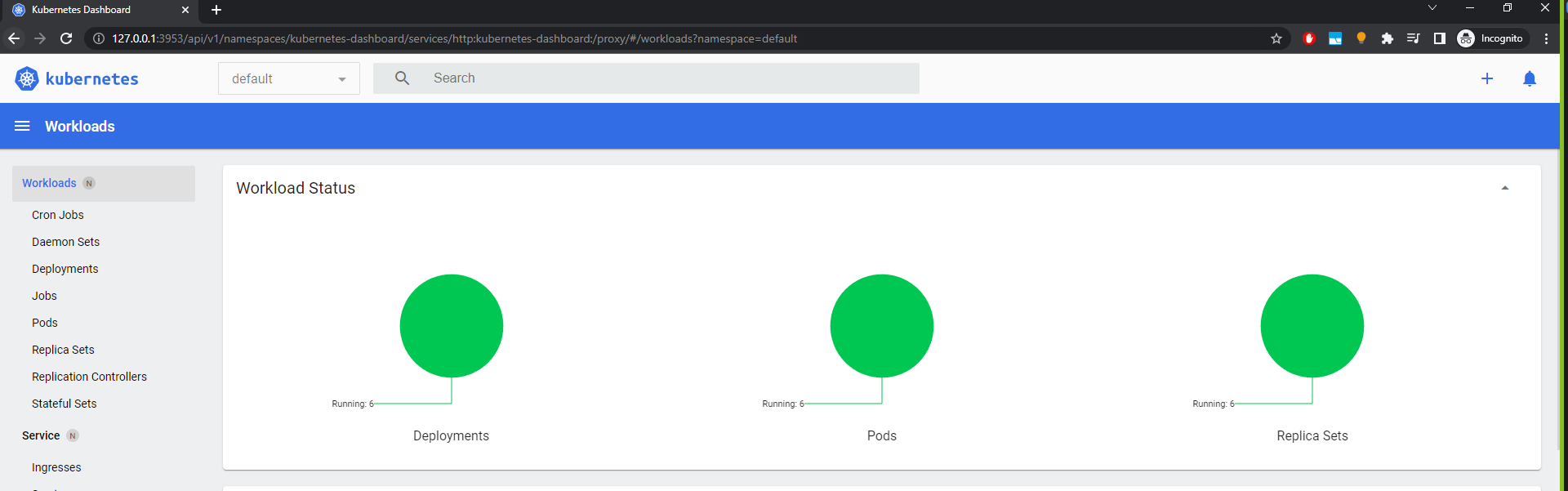The width and height of the screenshot is (1568, 491).
Task: Click the lightbulb extension icon
Action: point(1361,38)
